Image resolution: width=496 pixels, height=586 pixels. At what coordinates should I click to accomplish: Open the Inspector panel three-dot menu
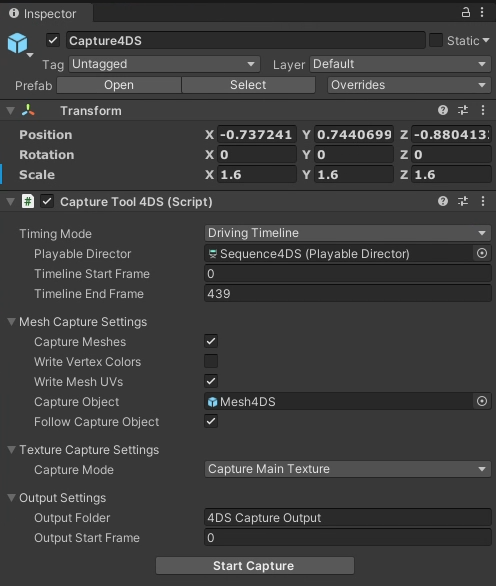tap(482, 13)
